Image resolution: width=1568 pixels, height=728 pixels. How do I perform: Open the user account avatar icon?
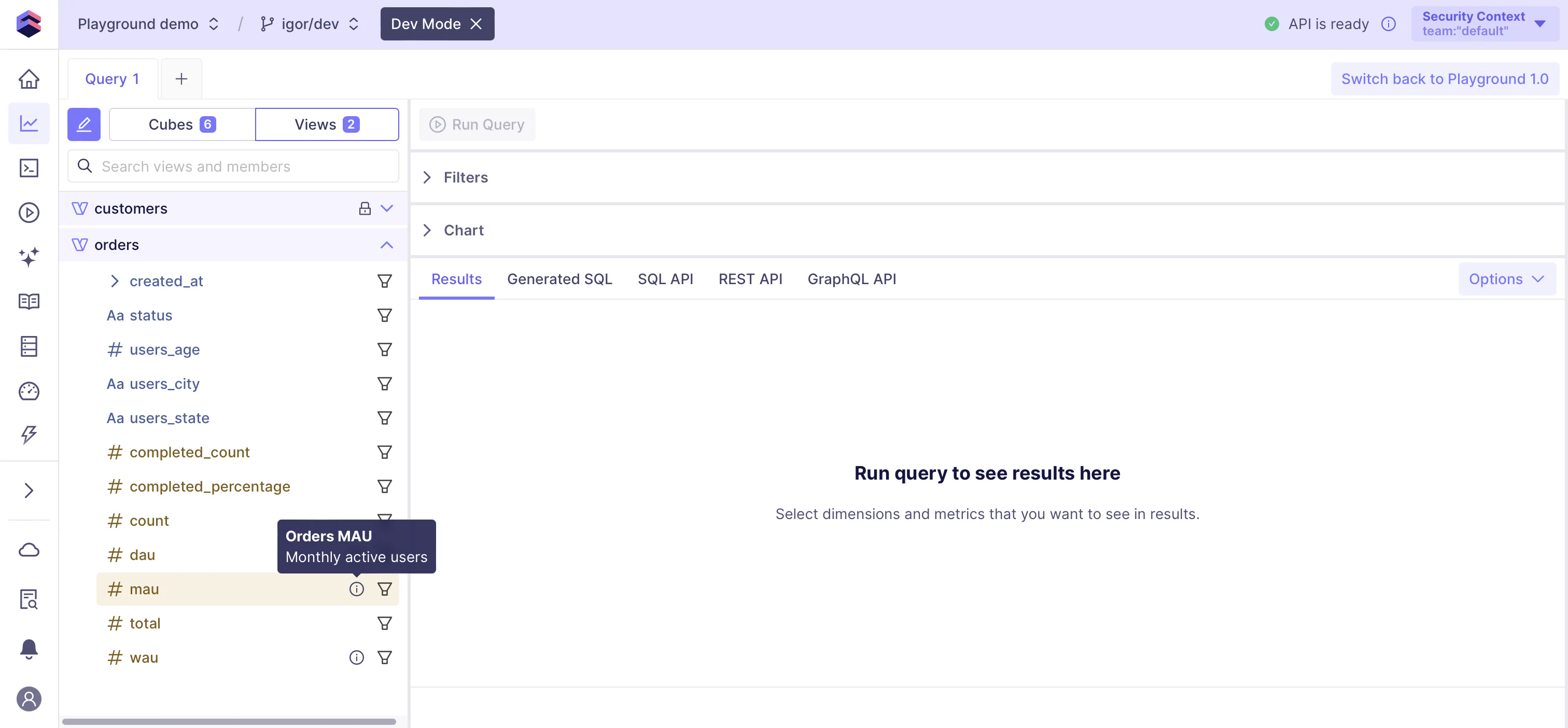pyautogui.click(x=29, y=699)
